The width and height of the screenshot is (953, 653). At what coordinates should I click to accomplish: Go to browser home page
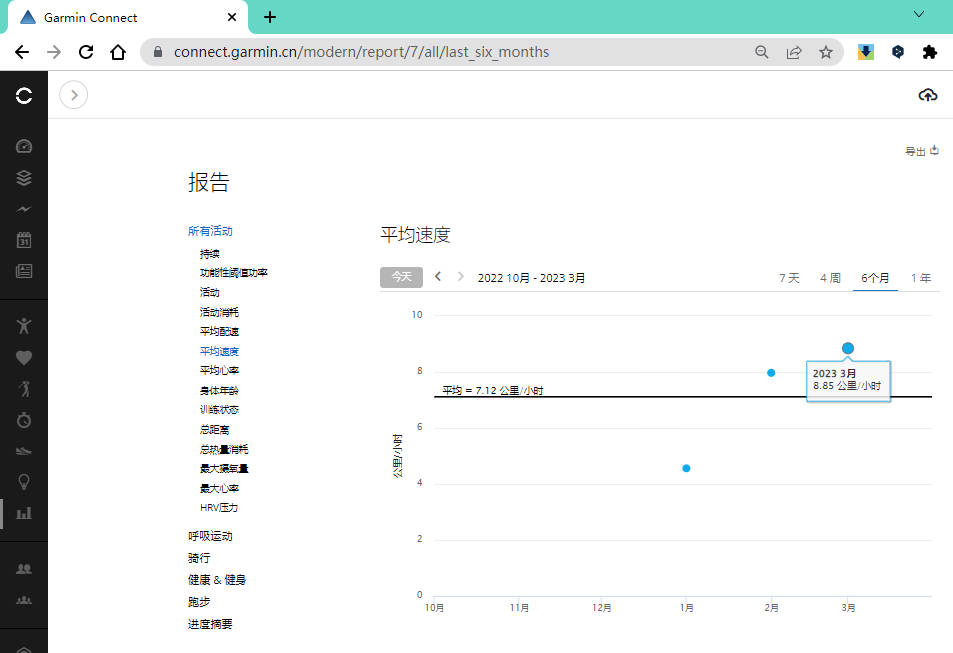pos(118,52)
